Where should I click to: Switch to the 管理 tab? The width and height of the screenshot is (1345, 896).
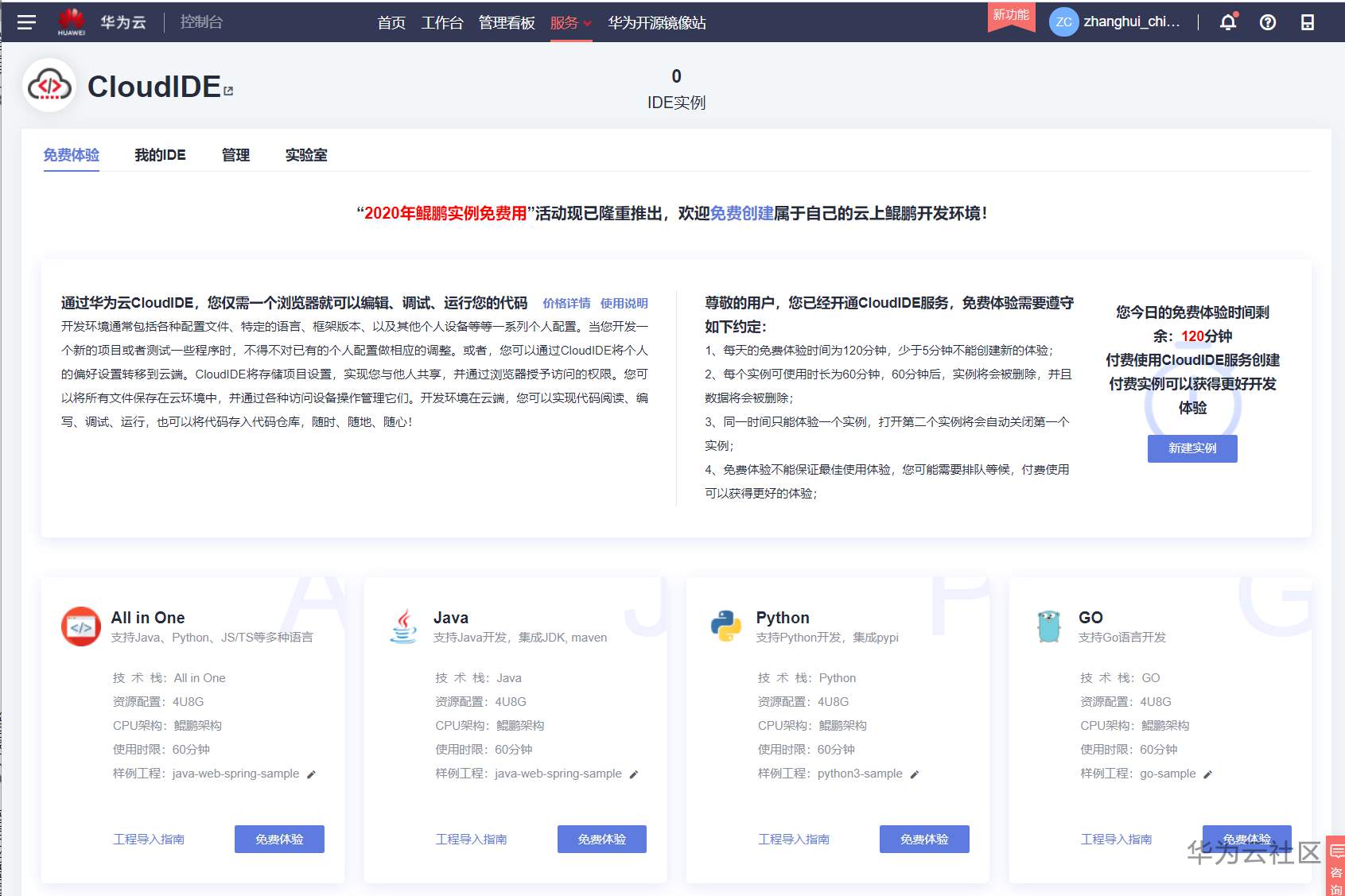[235, 155]
